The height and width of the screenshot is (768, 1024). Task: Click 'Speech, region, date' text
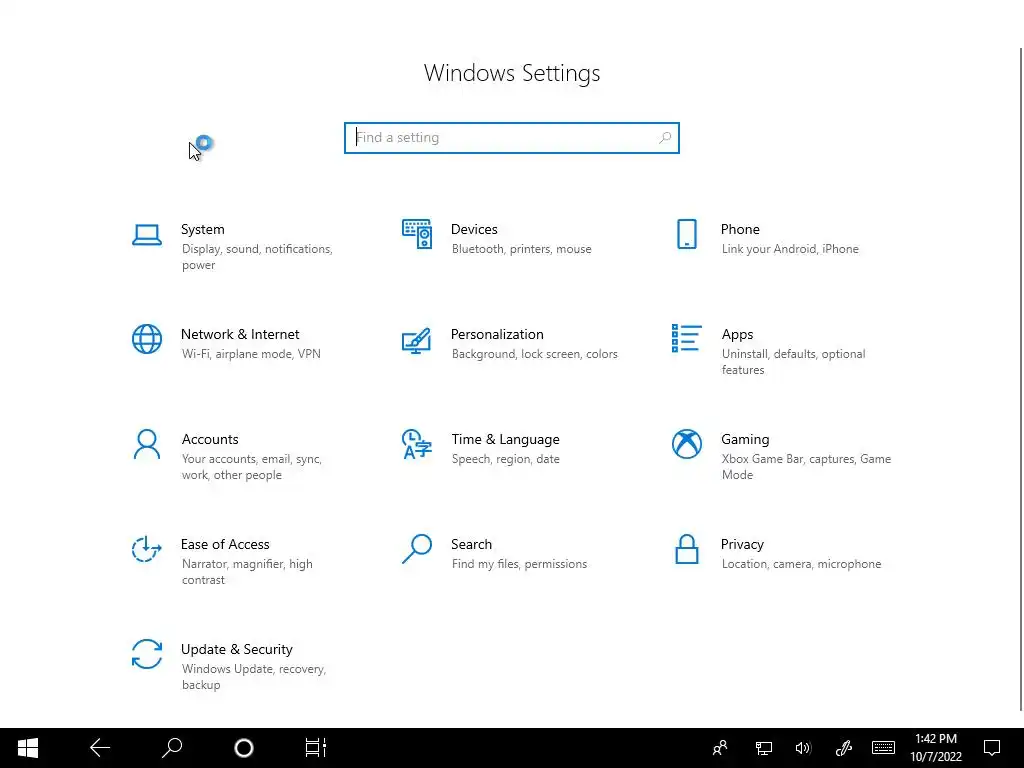(x=505, y=459)
